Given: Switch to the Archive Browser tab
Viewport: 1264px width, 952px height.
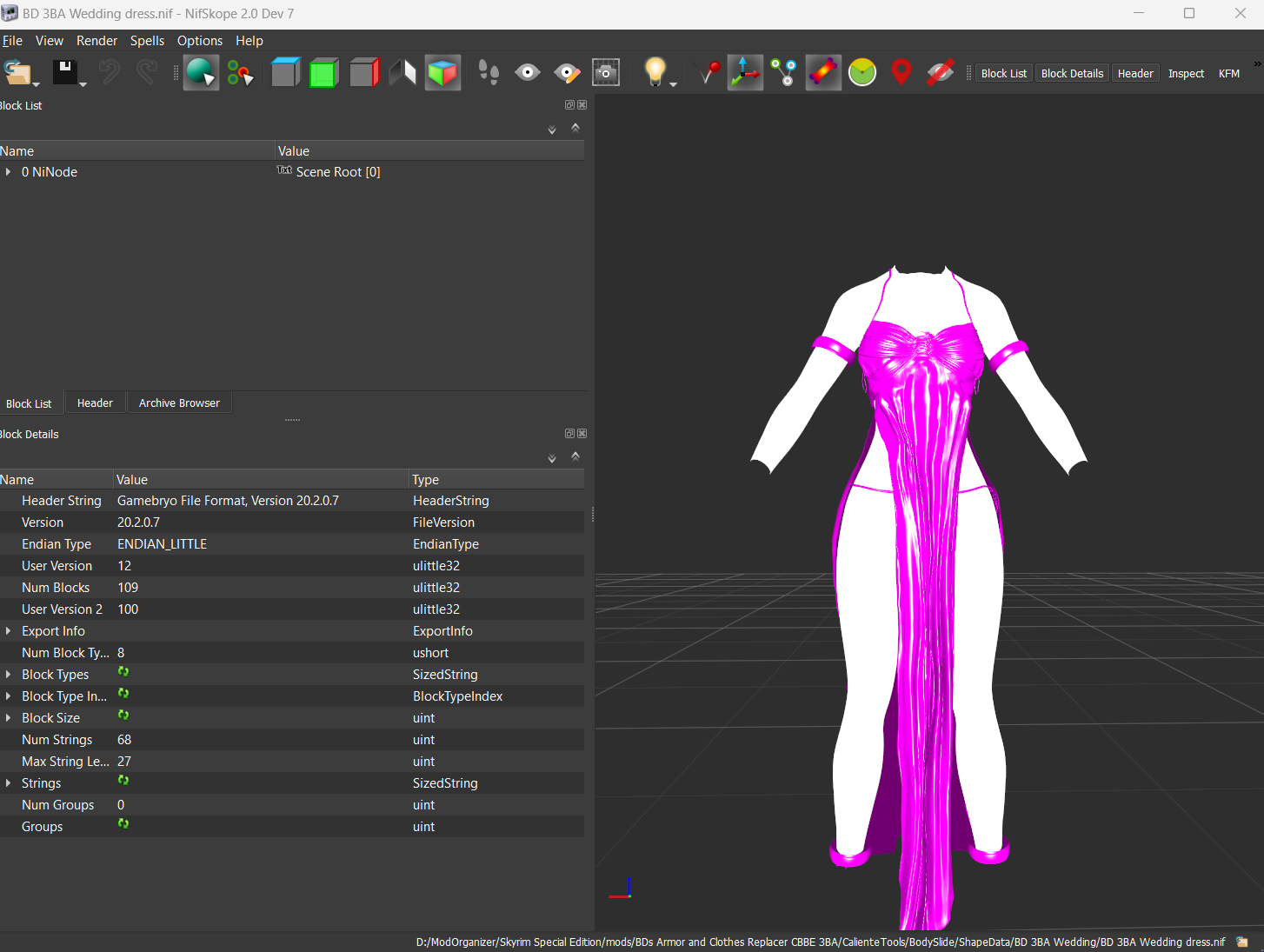Looking at the screenshot, I should 179,403.
